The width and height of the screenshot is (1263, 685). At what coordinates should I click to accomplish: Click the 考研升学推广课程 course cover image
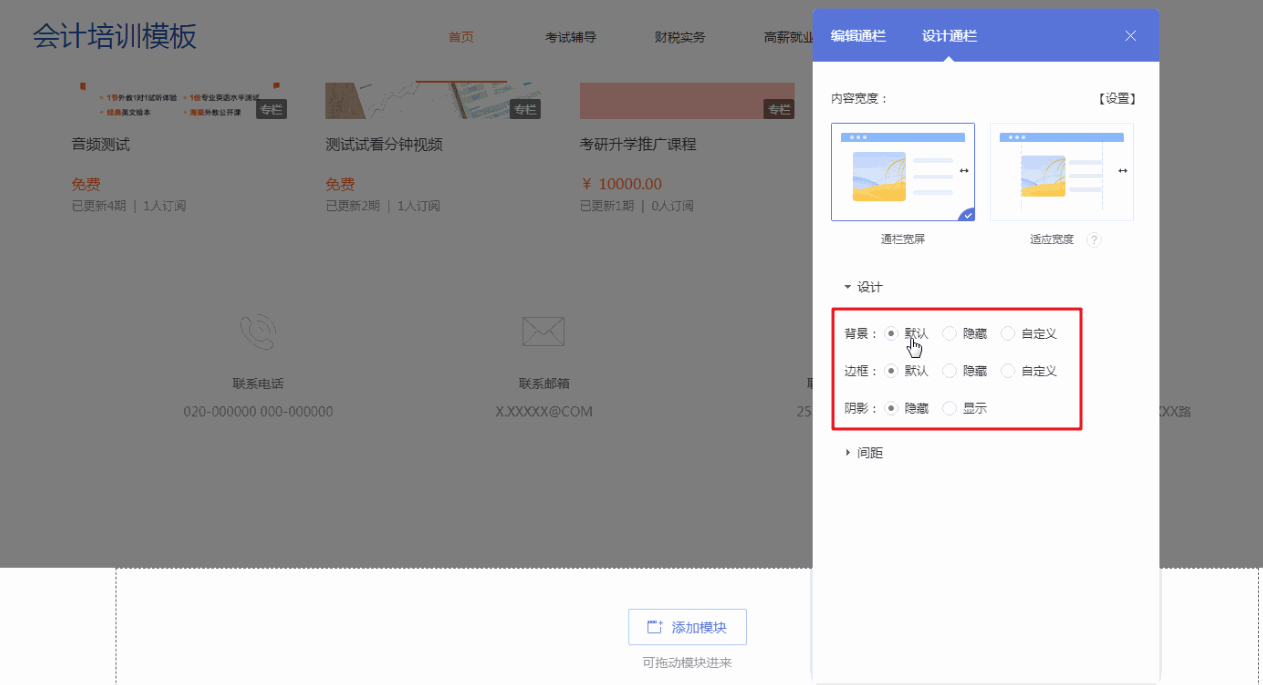click(688, 100)
